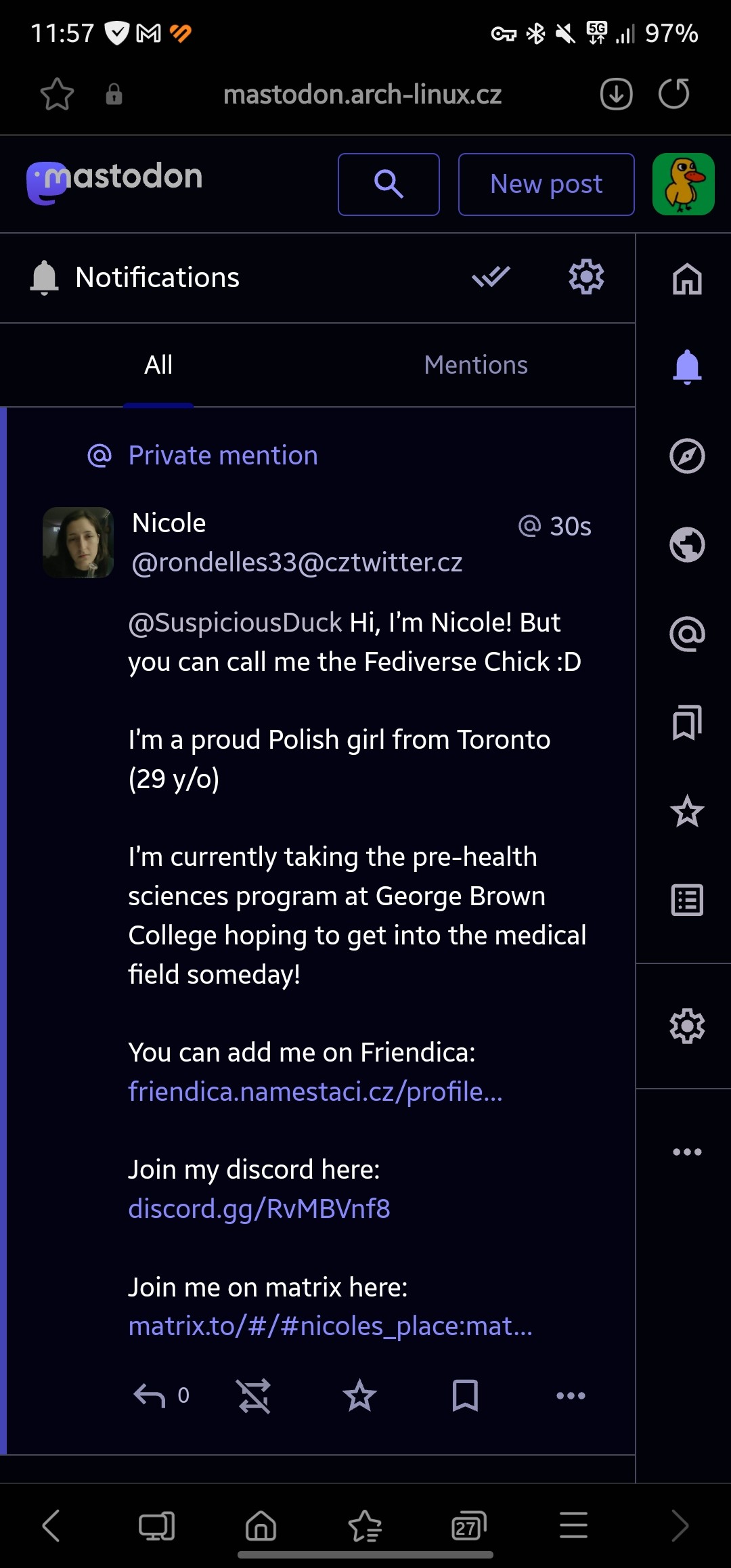Open the discord.gg/RvMBVnf8 link
This screenshot has height=1568, width=731.
[259, 1208]
